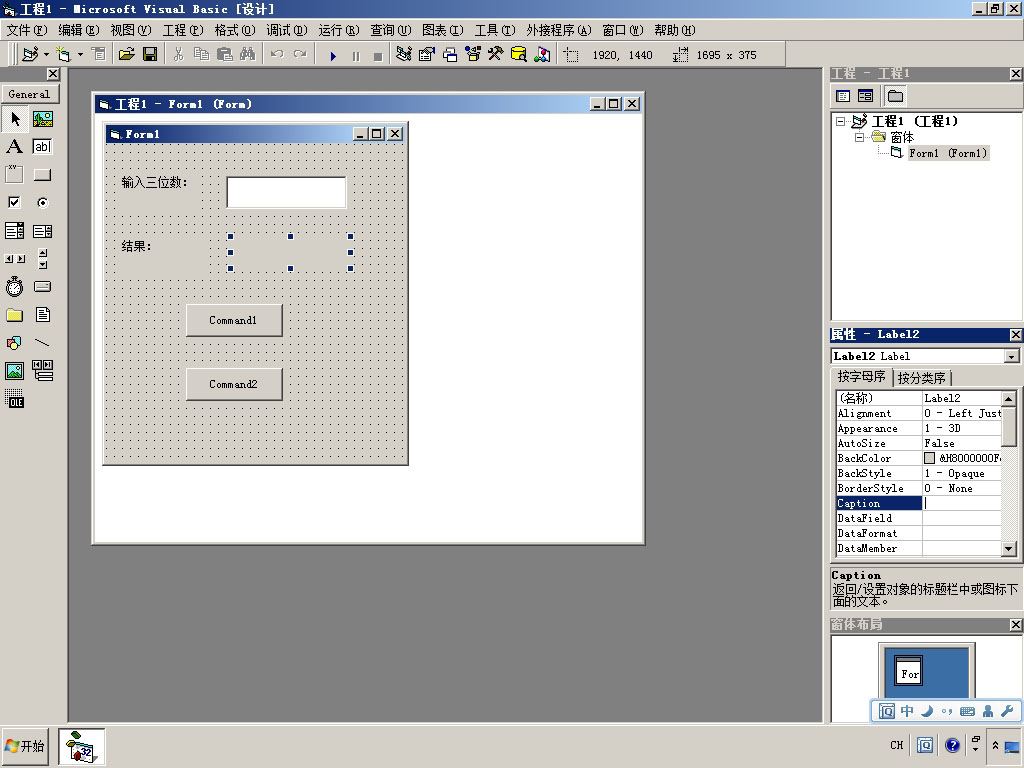Select the Line control tool
Image resolution: width=1024 pixels, height=768 pixels.
click(42, 342)
